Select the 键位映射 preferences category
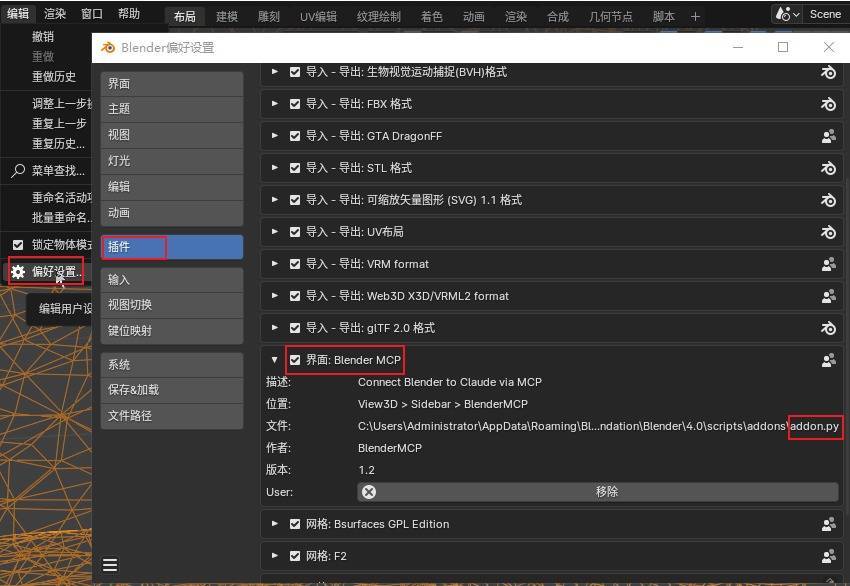Viewport: 850px width, 586px height. pos(172,331)
